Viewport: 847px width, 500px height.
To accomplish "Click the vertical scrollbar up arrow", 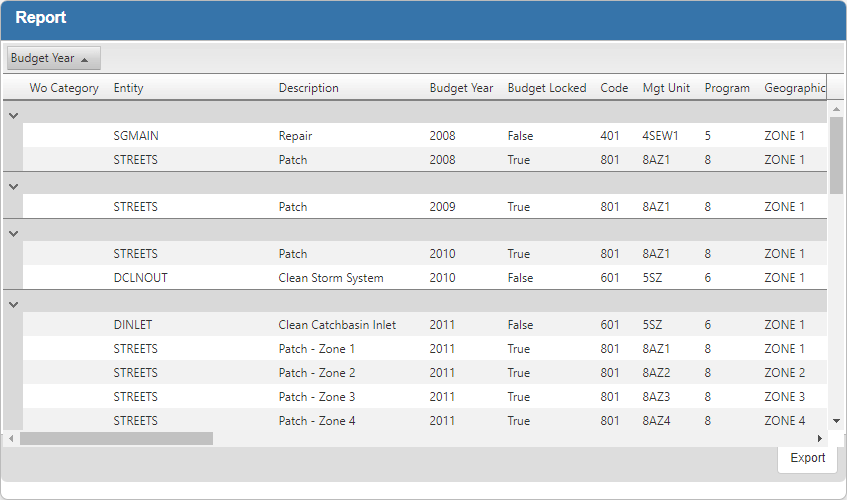I will tap(836, 109).
